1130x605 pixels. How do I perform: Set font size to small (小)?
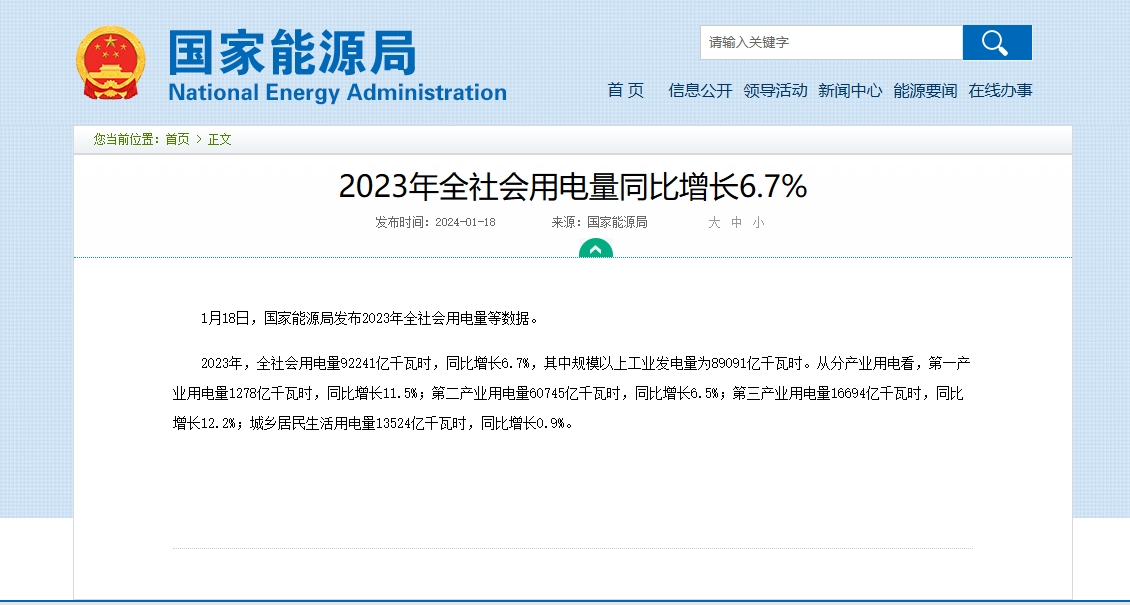click(758, 223)
